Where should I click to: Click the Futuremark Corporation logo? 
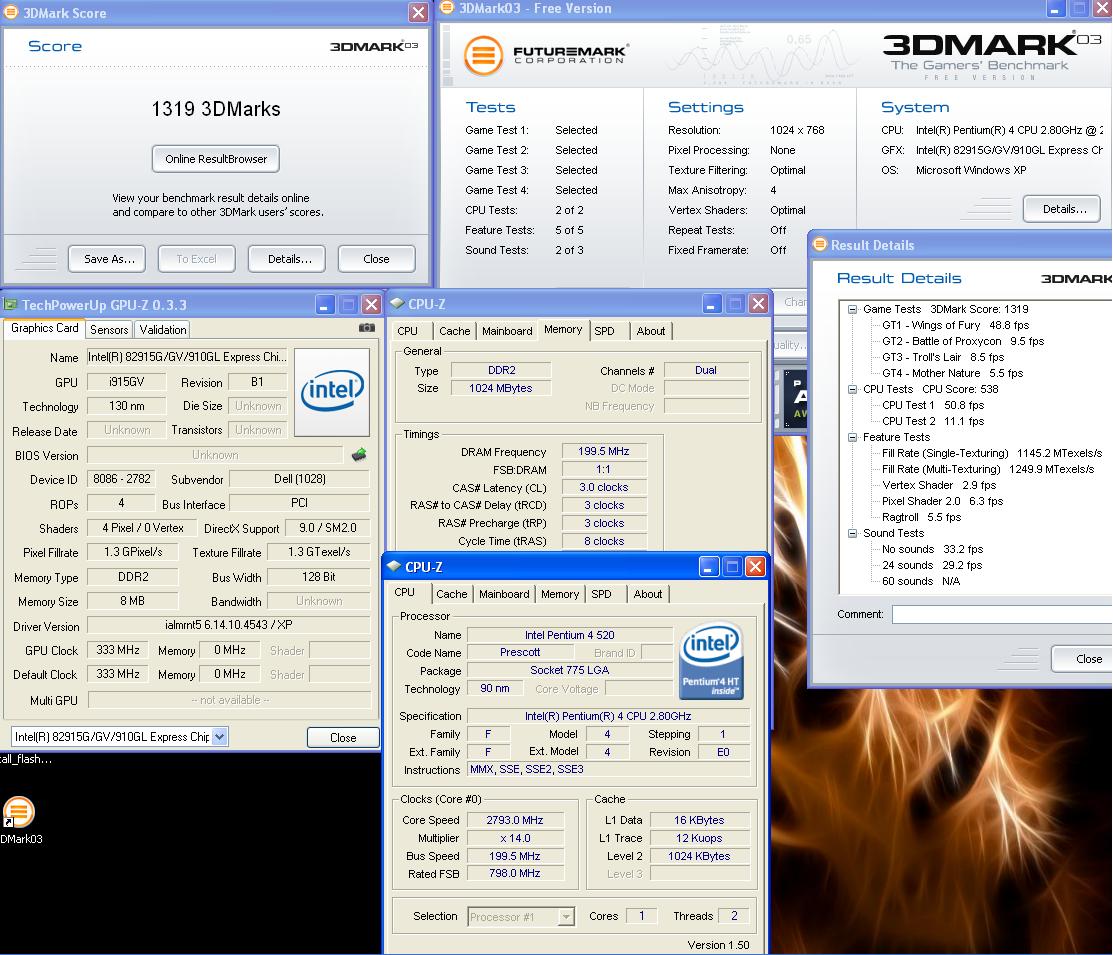545,55
